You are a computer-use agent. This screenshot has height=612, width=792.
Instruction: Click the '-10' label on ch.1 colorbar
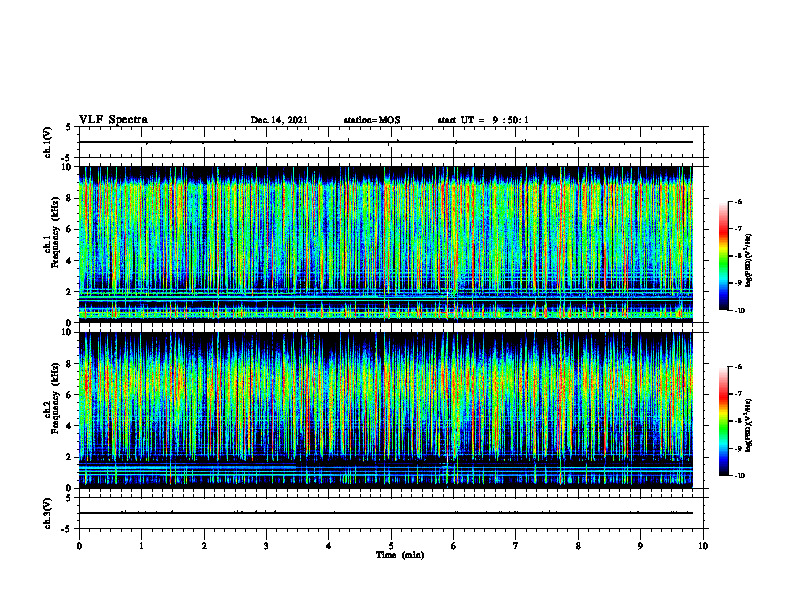pos(739,311)
